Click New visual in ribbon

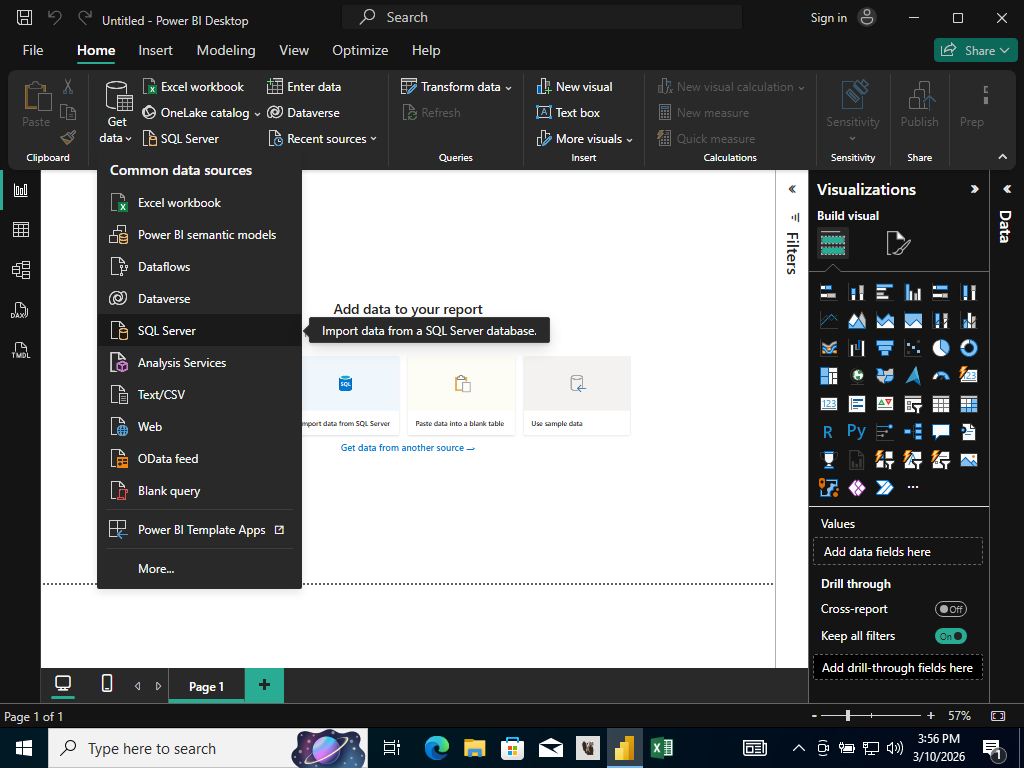pyautogui.click(x=574, y=87)
